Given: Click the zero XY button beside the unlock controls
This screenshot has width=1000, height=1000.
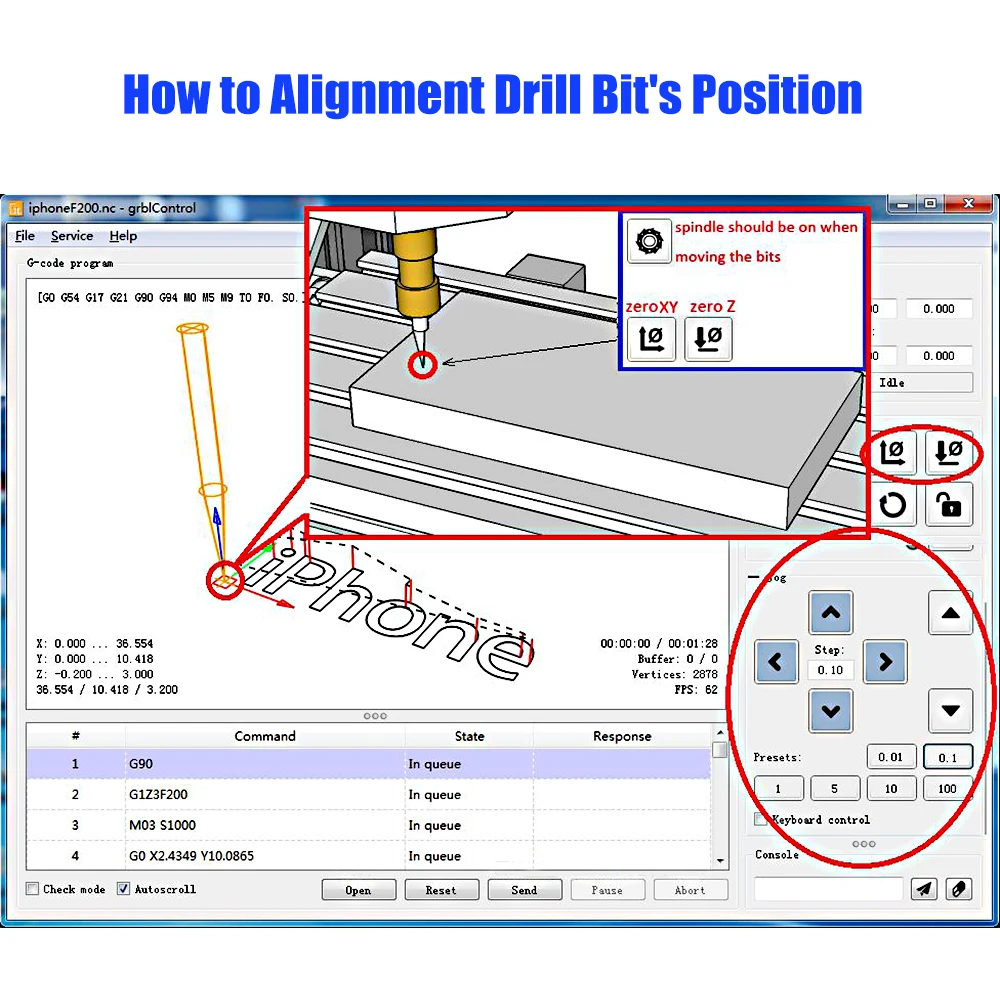Looking at the screenshot, I should 893,452.
